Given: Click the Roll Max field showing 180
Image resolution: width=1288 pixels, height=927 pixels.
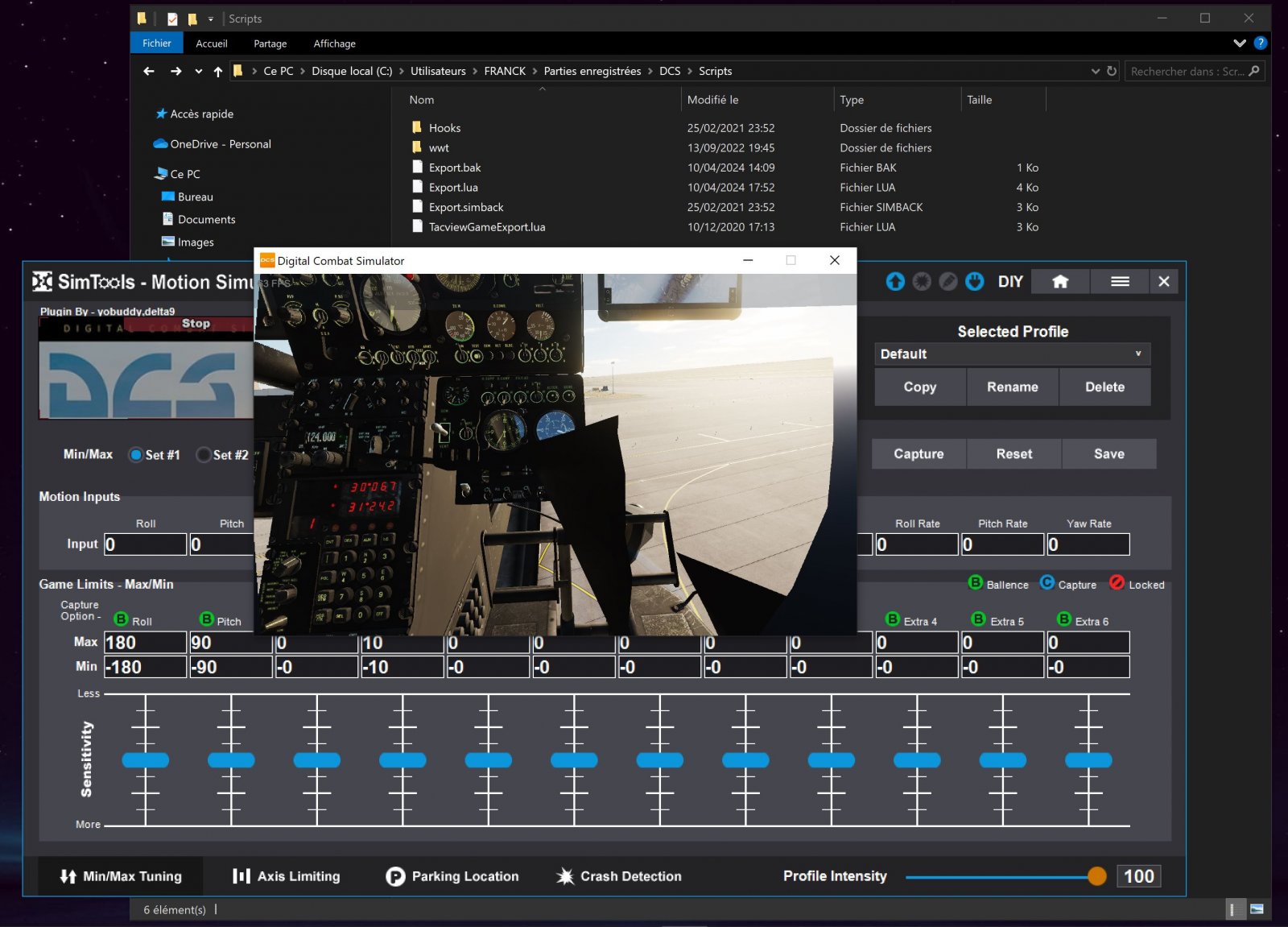Looking at the screenshot, I should tap(145, 643).
